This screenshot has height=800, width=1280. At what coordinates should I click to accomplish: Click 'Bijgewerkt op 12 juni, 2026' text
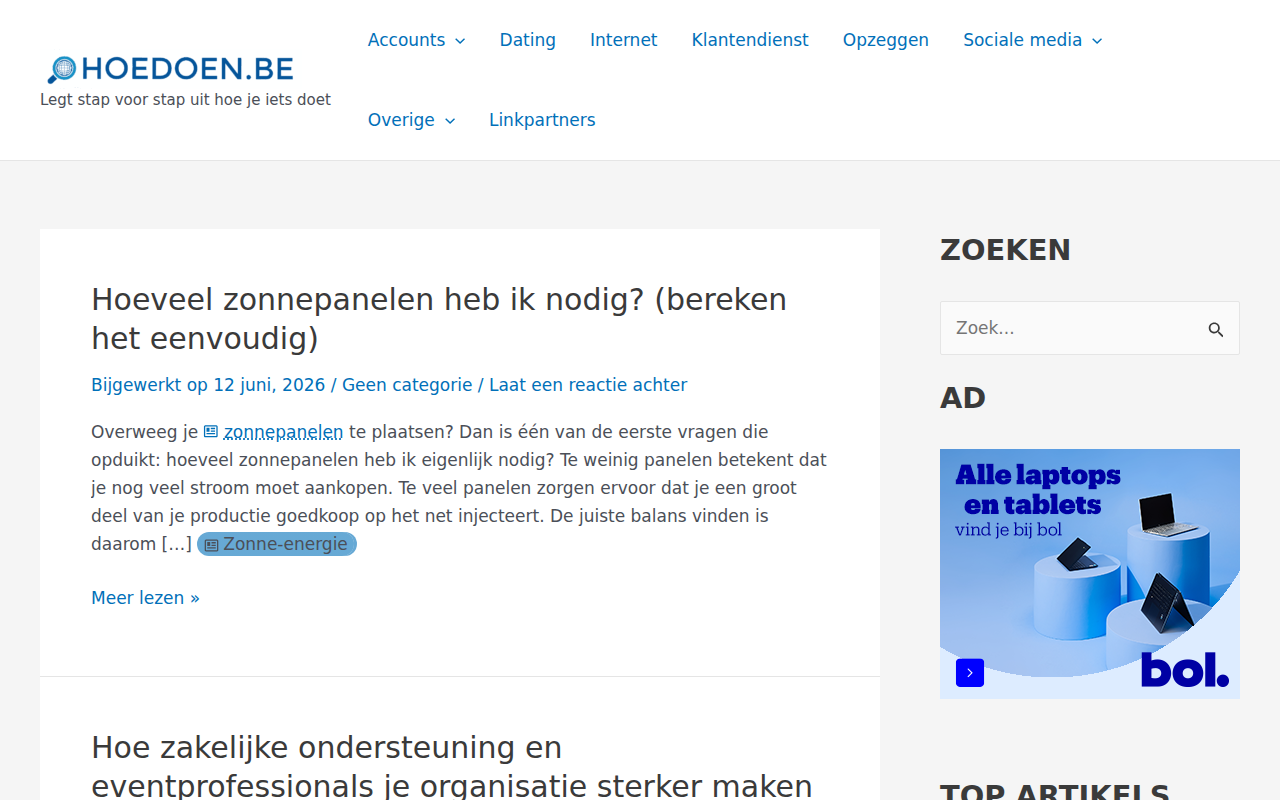(x=208, y=385)
